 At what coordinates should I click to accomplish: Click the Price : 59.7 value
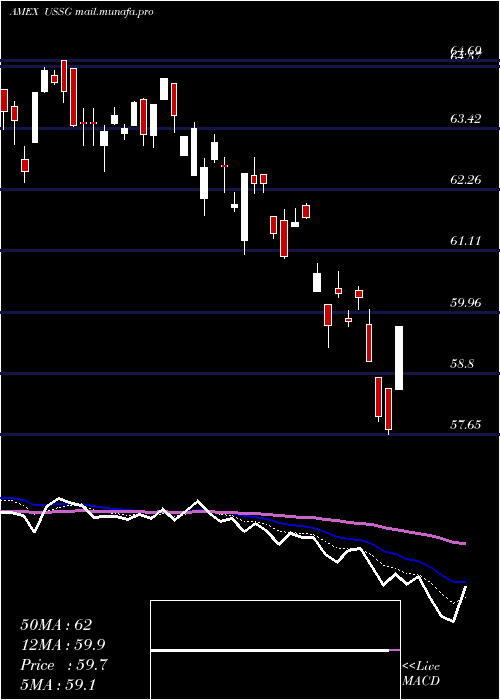[64, 665]
